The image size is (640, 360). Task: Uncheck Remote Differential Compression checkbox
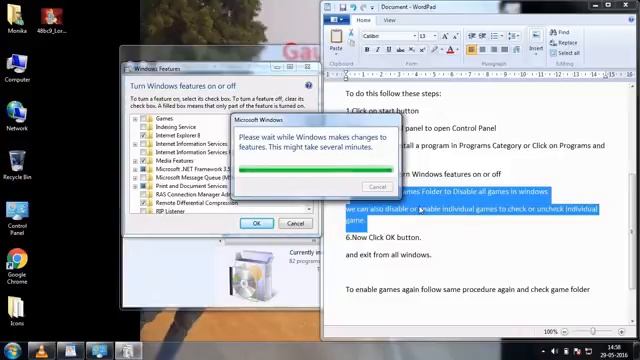[x=143, y=203]
